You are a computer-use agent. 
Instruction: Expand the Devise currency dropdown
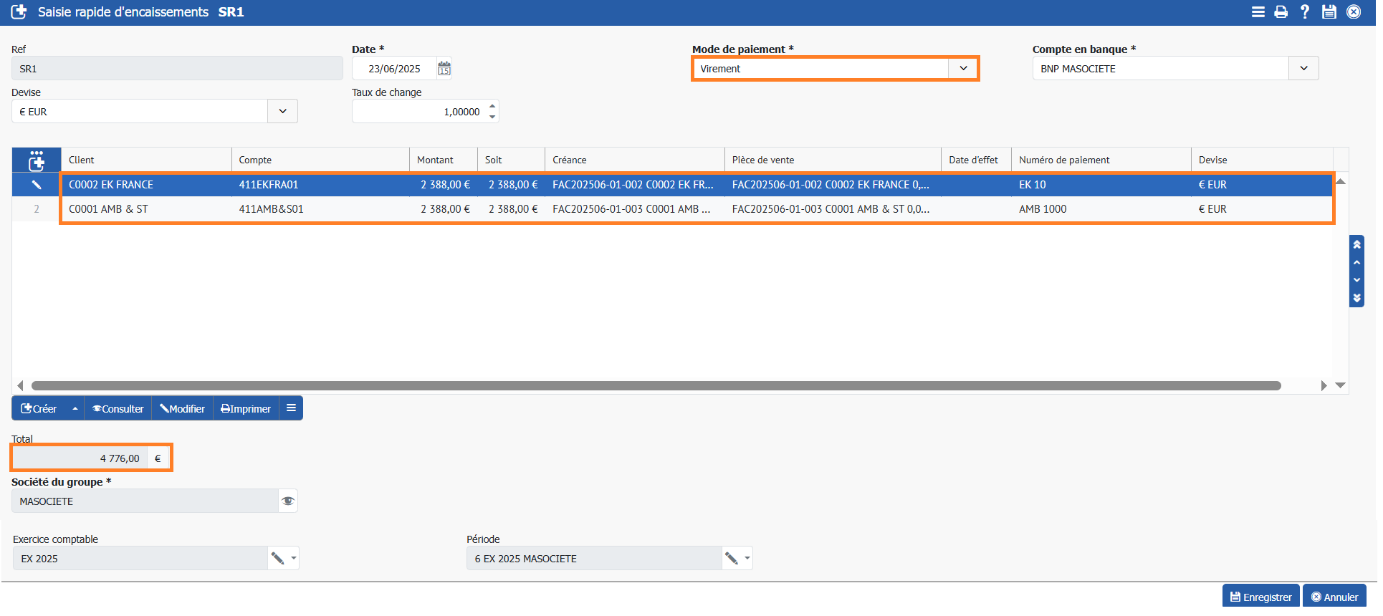[x=282, y=112]
